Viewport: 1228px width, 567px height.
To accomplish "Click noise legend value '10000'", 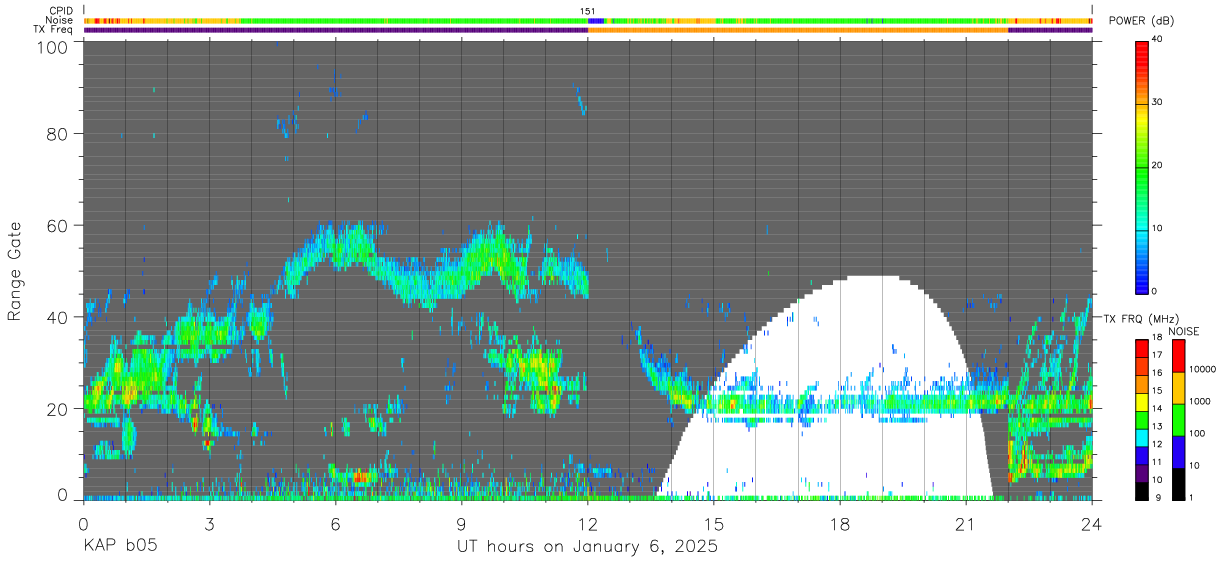I will click(1203, 370).
